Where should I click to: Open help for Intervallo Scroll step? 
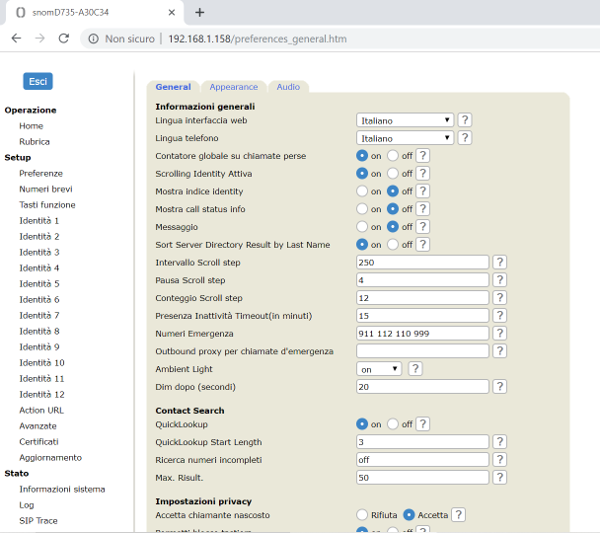coord(500,262)
